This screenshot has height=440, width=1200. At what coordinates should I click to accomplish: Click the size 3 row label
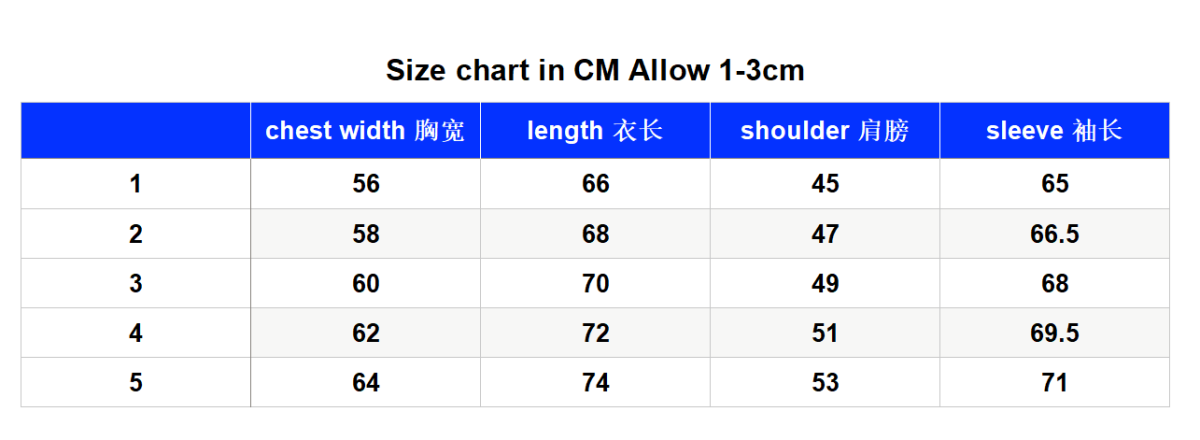tap(136, 284)
